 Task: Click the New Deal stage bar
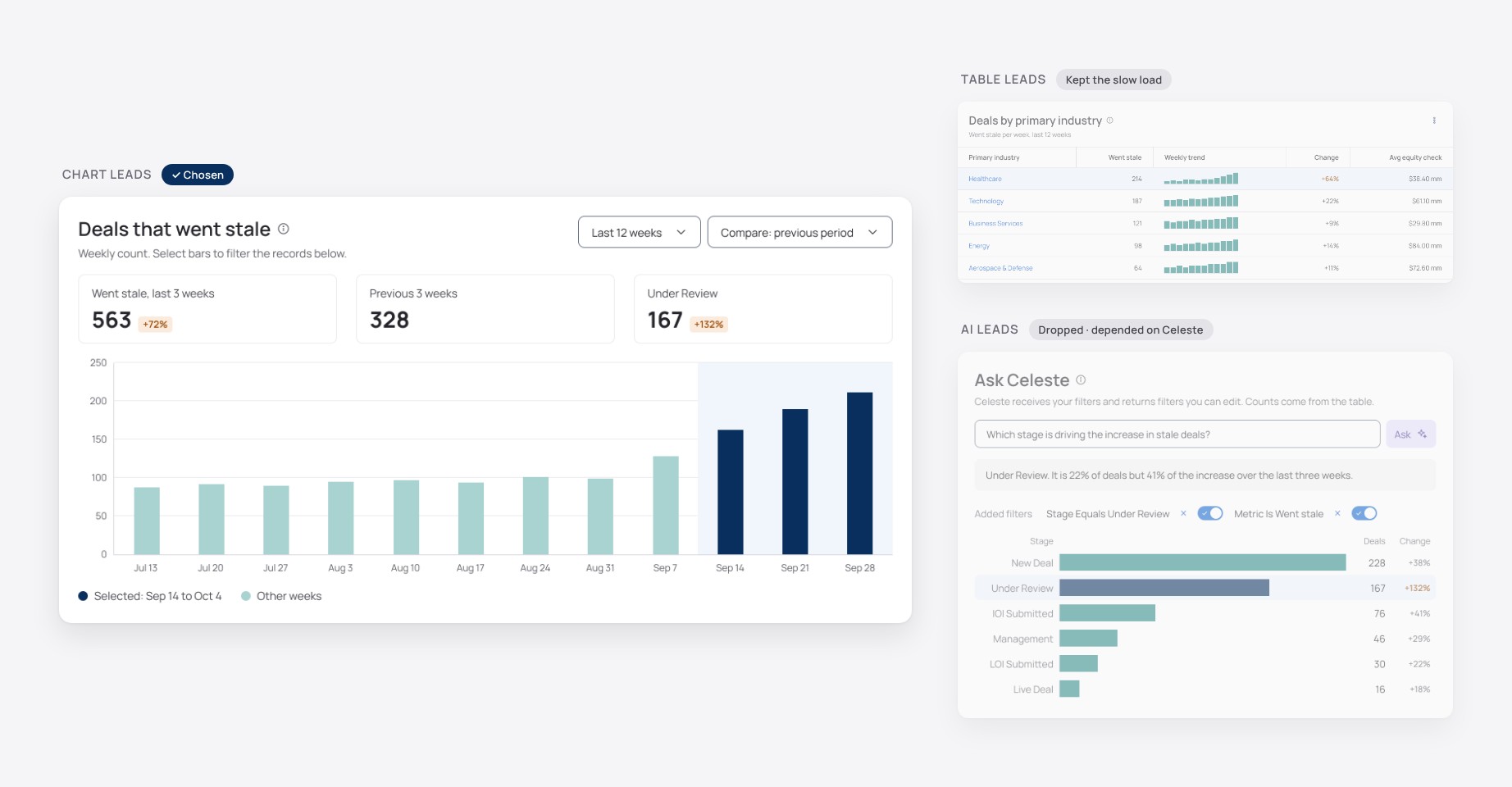tap(1203, 562)
